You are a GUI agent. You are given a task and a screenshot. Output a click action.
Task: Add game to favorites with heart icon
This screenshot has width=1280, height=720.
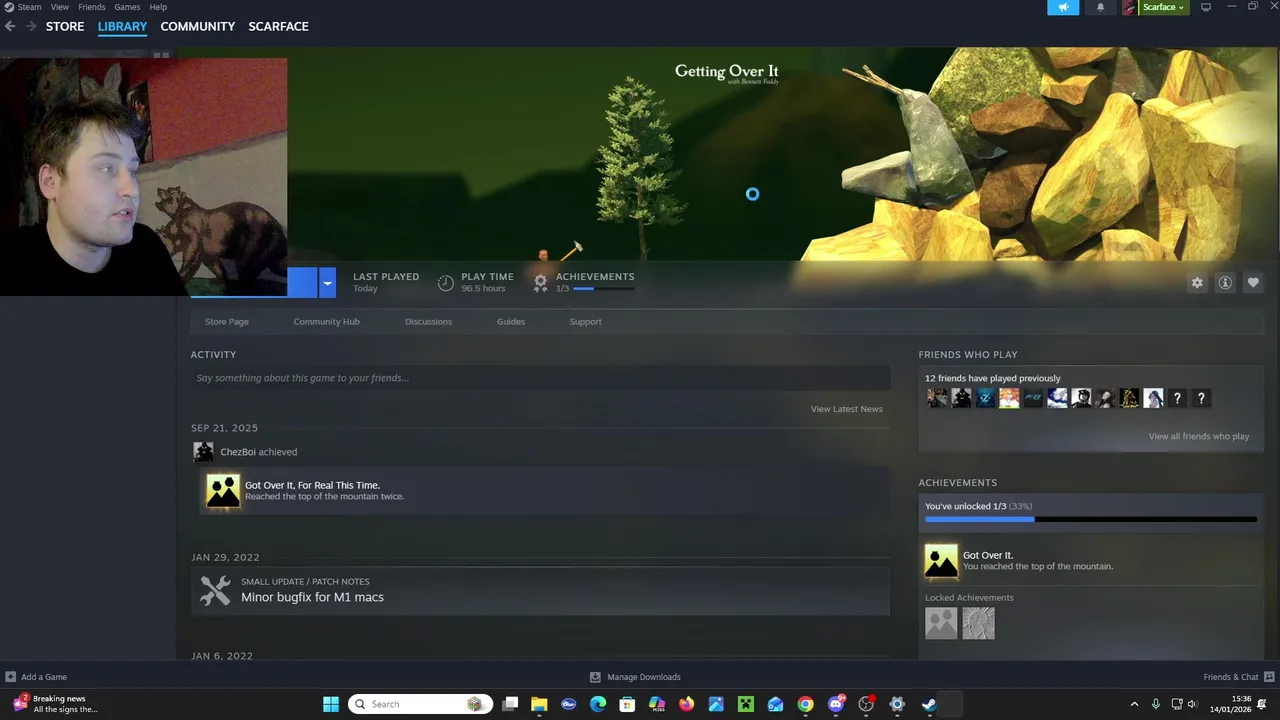click(1253, 283)
